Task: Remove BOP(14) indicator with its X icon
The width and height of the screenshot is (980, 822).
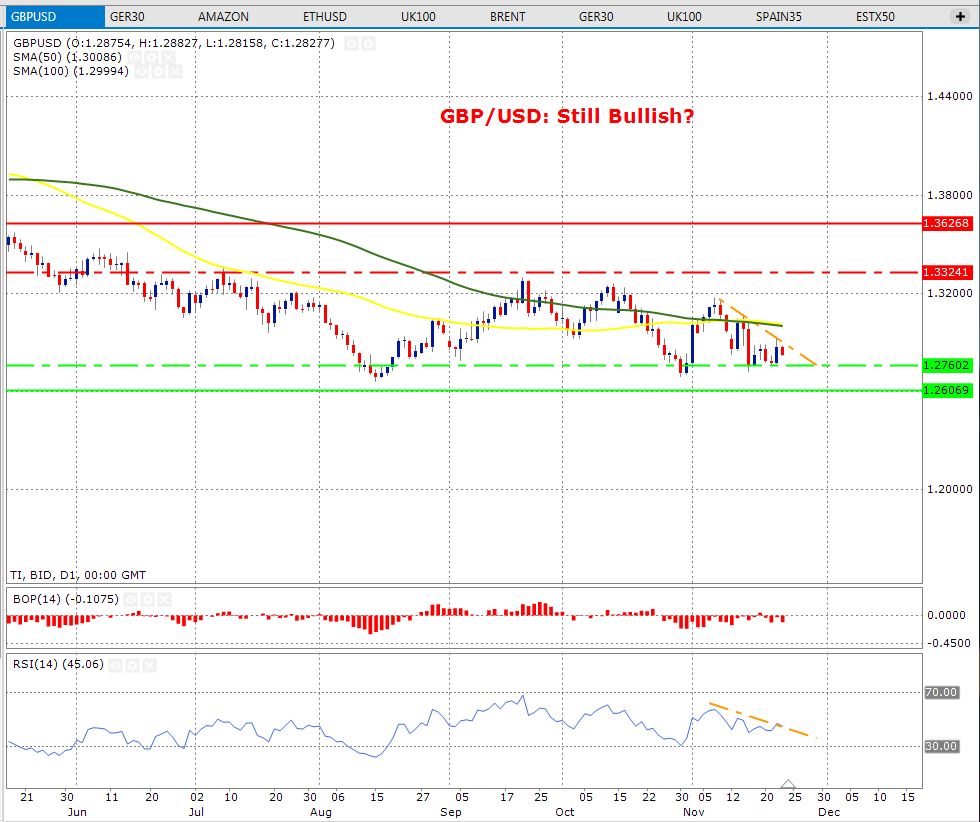Action: click(164, 599)
